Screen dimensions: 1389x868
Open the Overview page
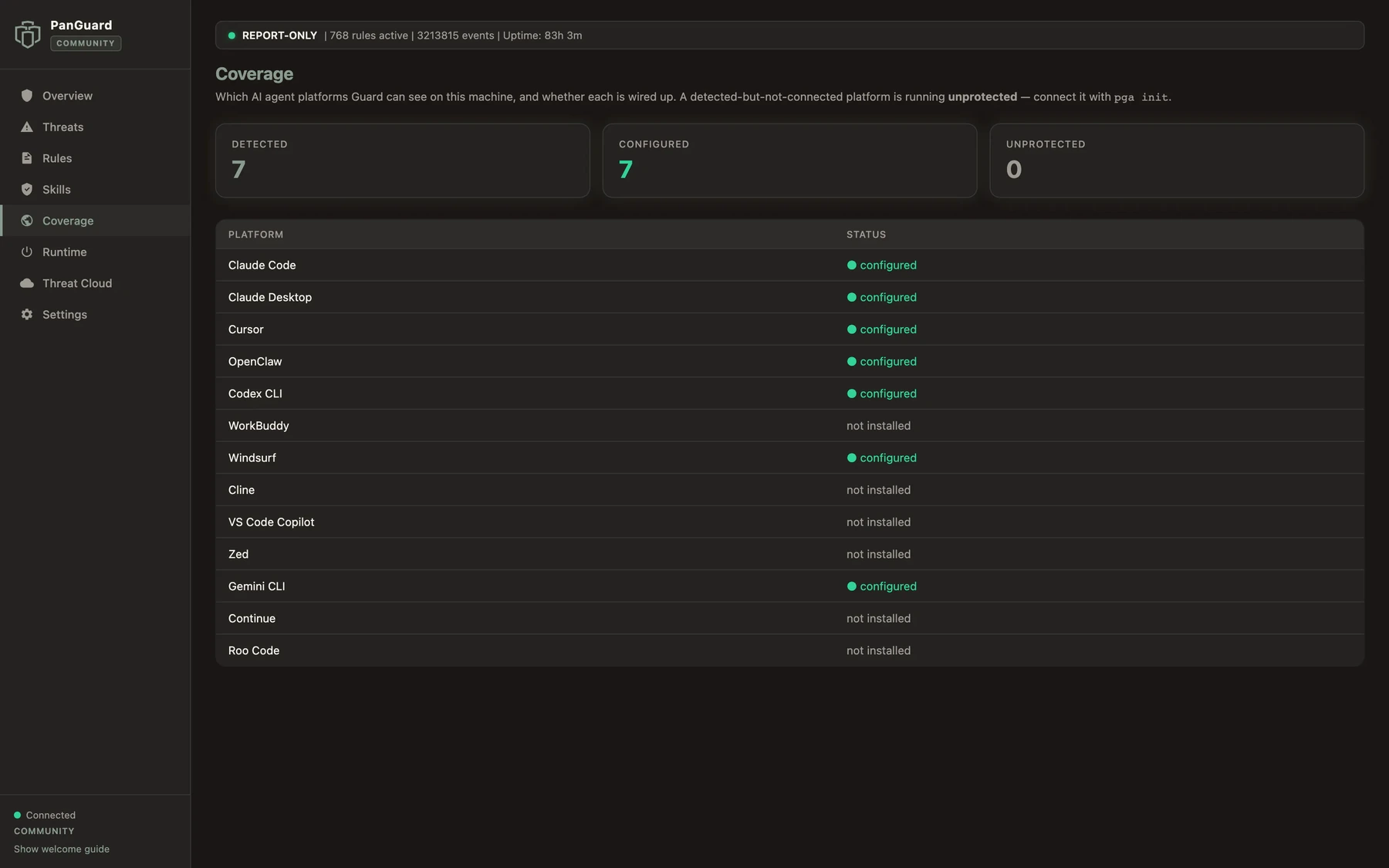point(96,96)
